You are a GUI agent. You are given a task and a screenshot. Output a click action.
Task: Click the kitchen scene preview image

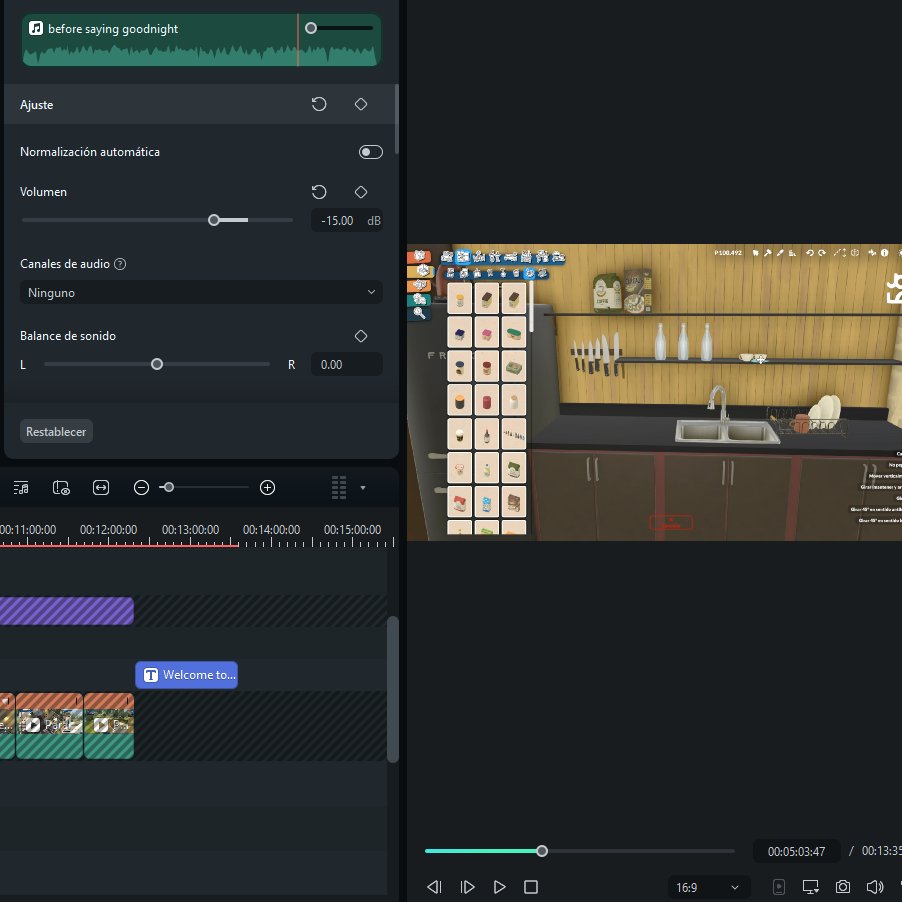click(654, 392)
